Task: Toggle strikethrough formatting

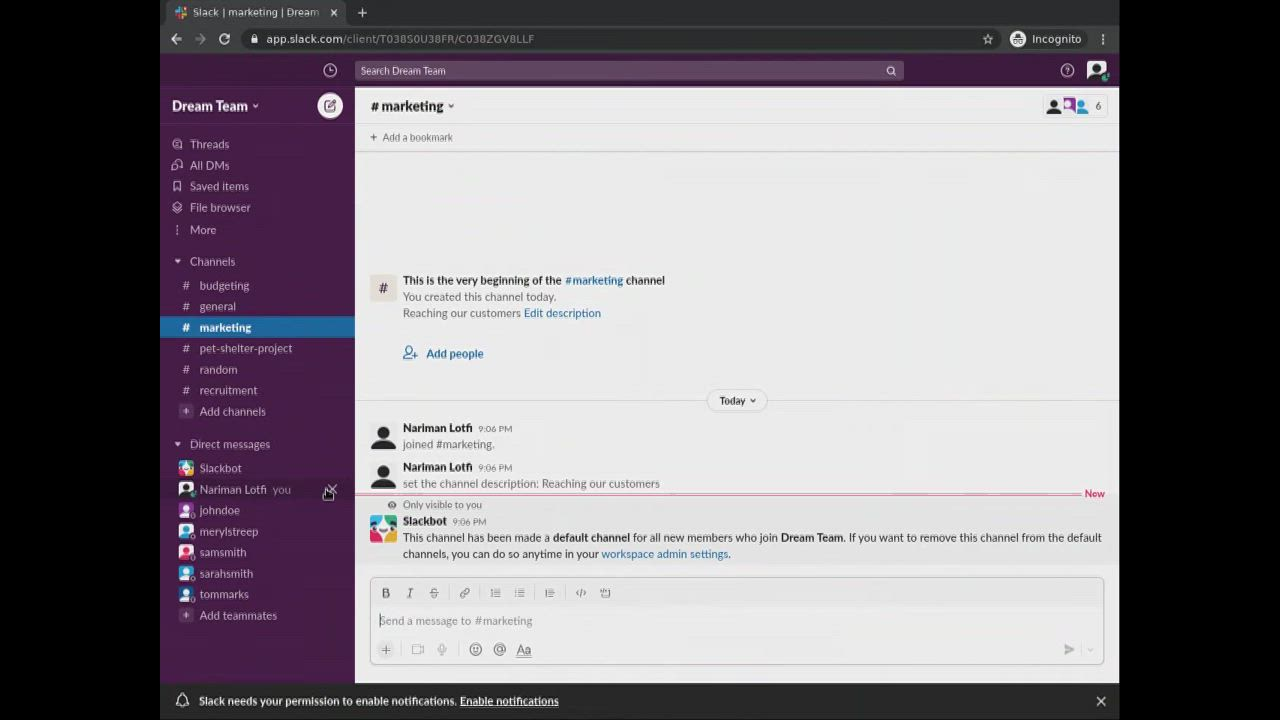Action: [434, 593]
